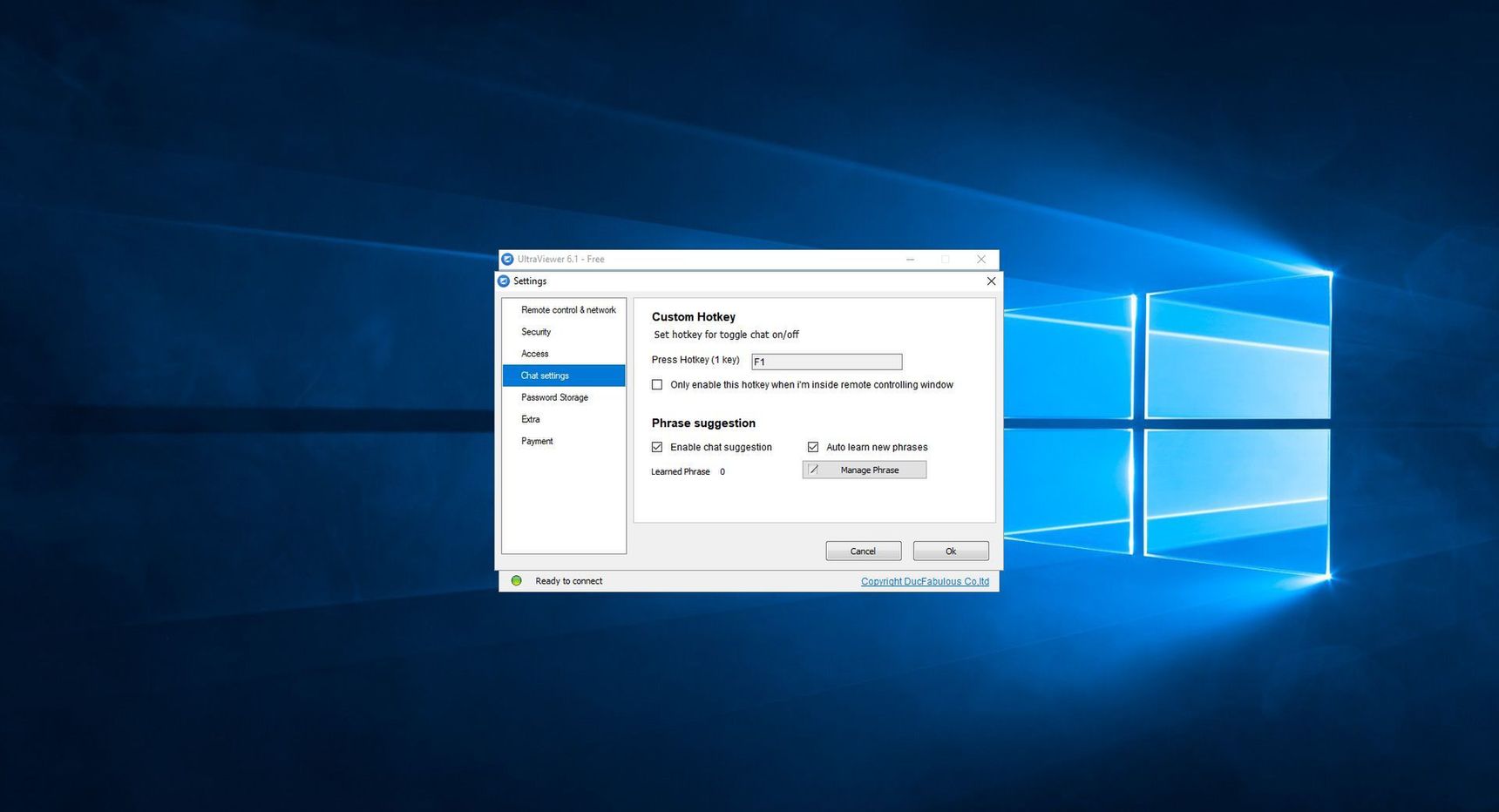The height and width of the screenshot is (812, 1499).
Task: Click the Ready to connect status text
Action: tap(569, 581)
